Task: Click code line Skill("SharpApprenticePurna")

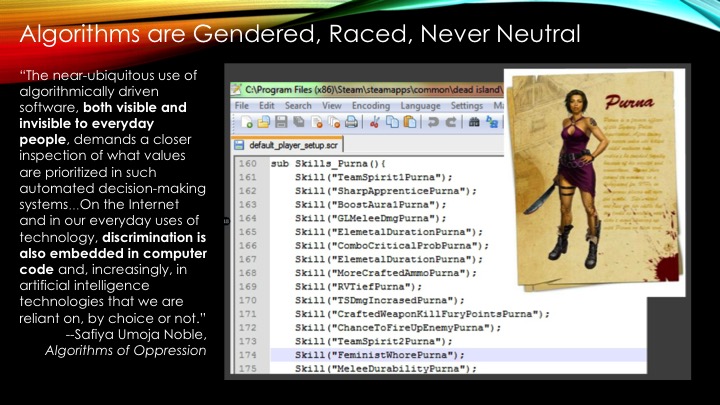Action: (x=386, y=191)
